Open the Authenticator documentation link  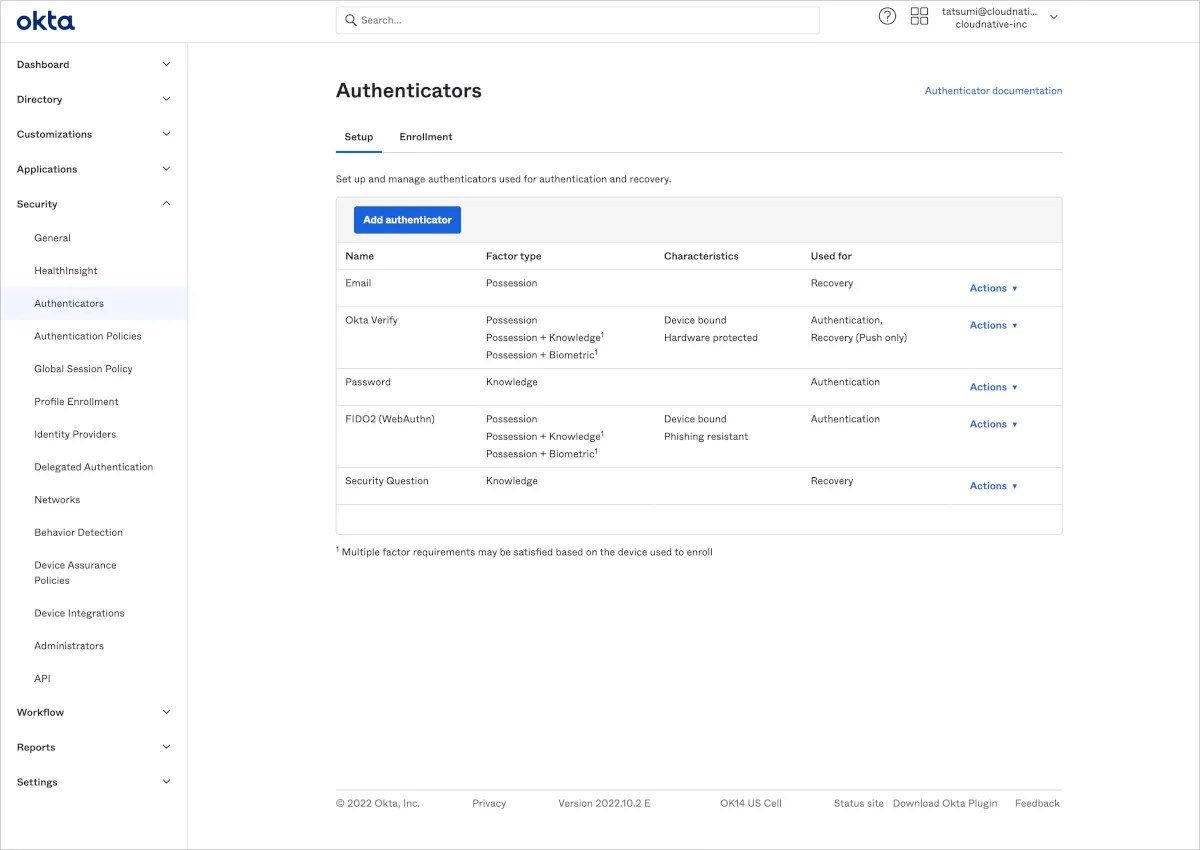[x=993, y=91]
